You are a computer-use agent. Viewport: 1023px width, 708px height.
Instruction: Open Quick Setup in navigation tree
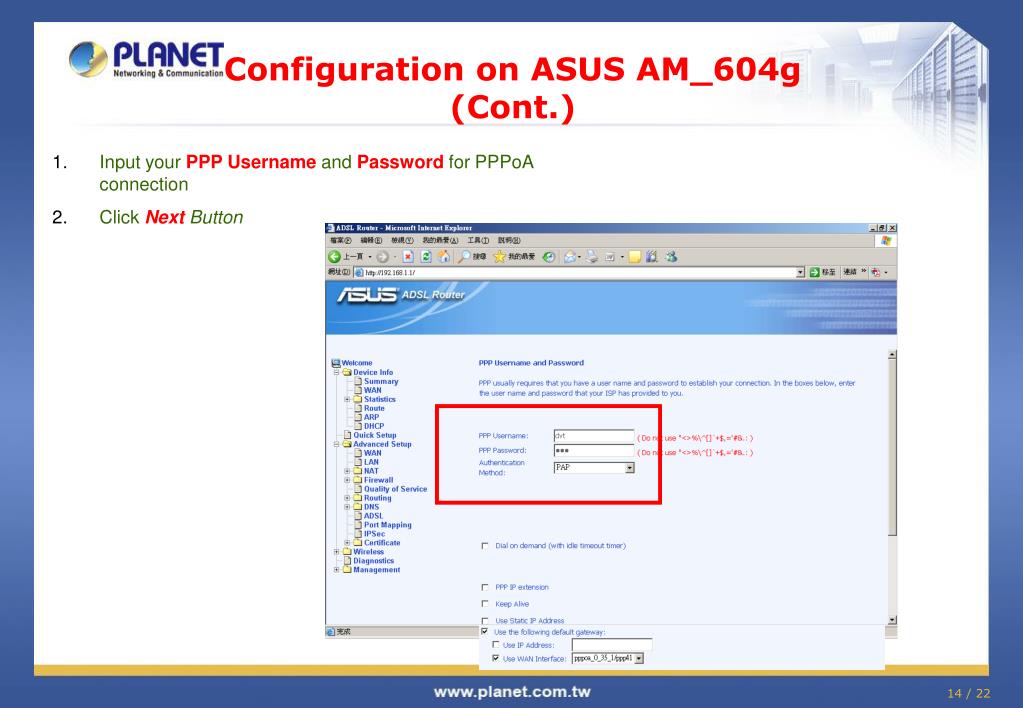[374, 435]
